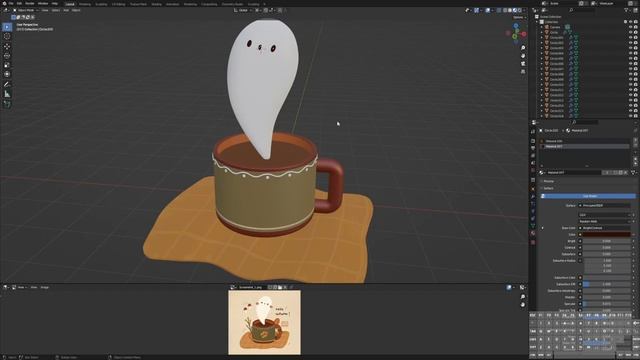Open the Random Walk subsurface dropdown
Viewport: 640px width, 360px height.
604,221
